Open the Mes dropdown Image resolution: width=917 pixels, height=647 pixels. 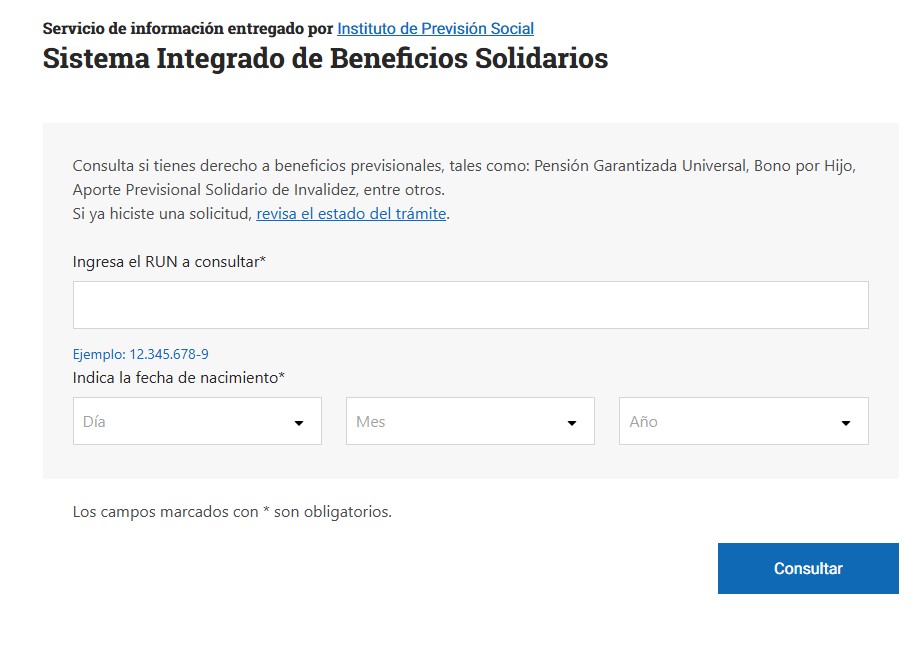tap(470, 422)
